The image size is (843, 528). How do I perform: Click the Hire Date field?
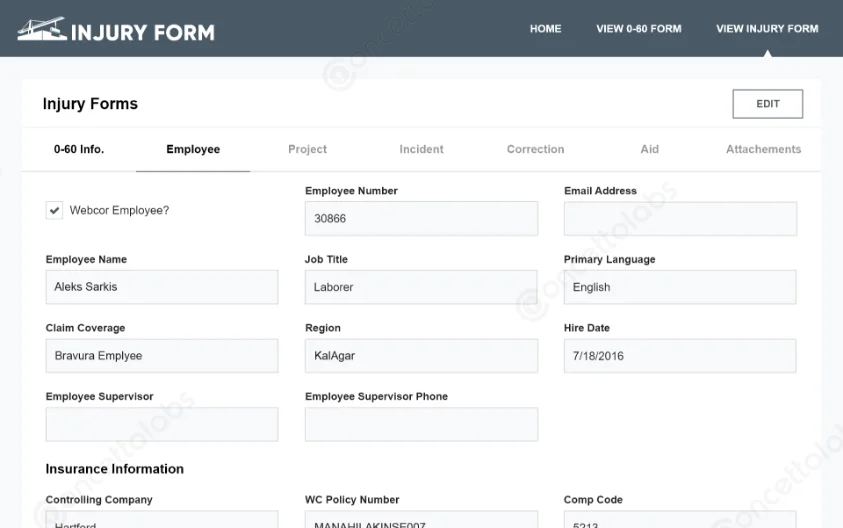coord(680,356)
